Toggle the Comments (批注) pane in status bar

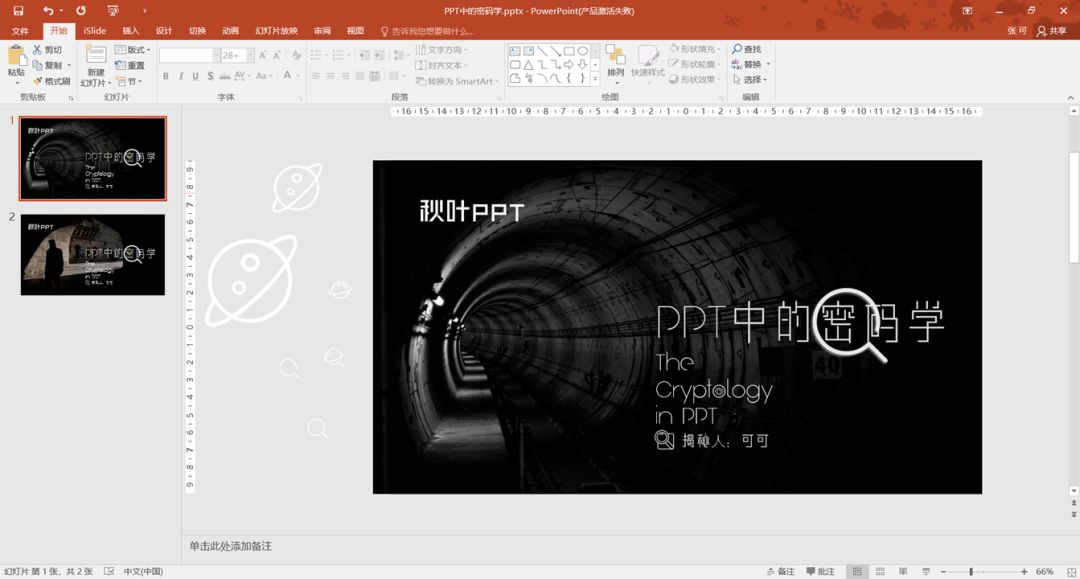819,571
